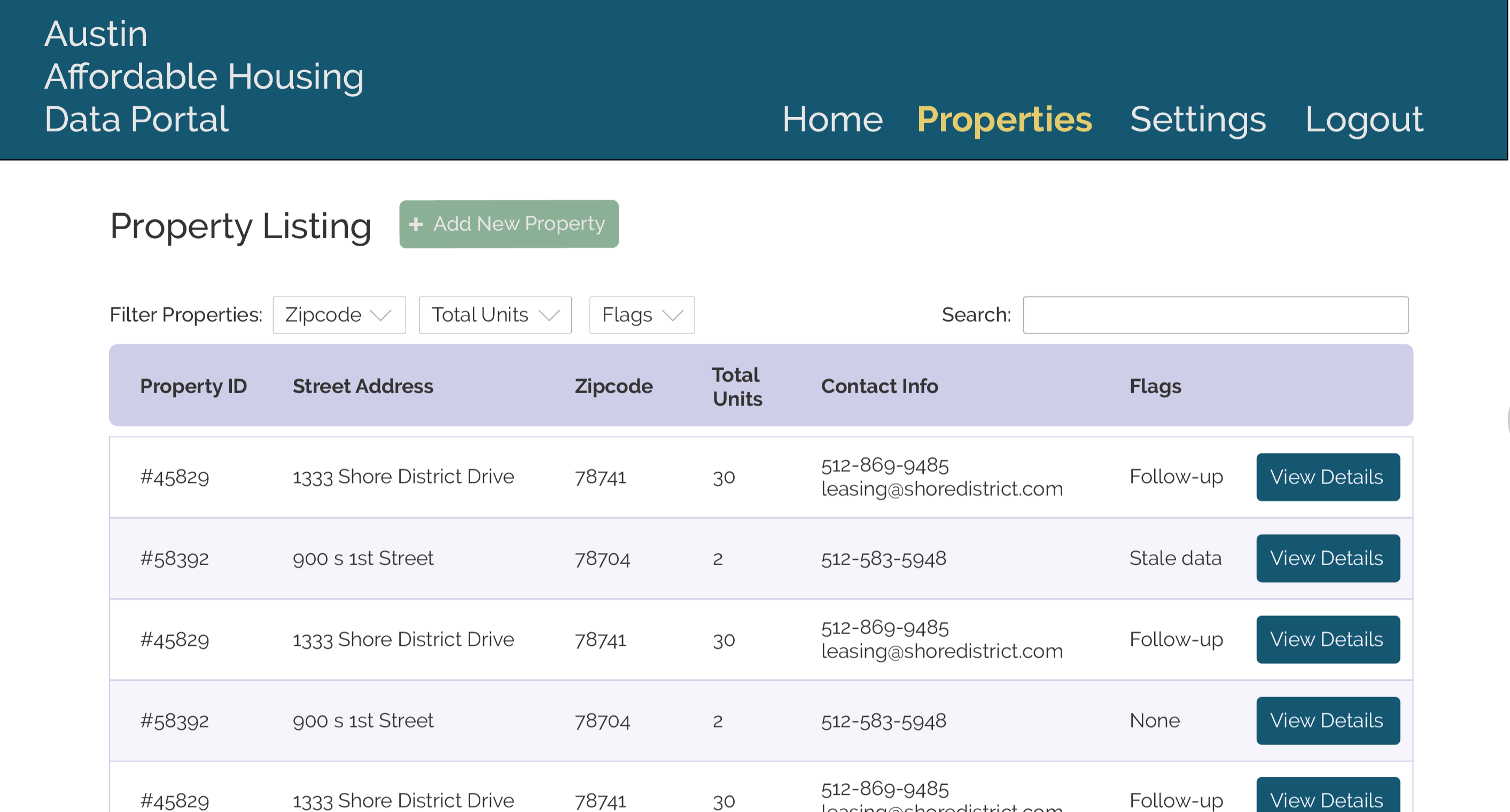View Details for the row flagged None
Viewport: 1510px width, 812px height.
pyautogui.click(x=1328, y=720)
